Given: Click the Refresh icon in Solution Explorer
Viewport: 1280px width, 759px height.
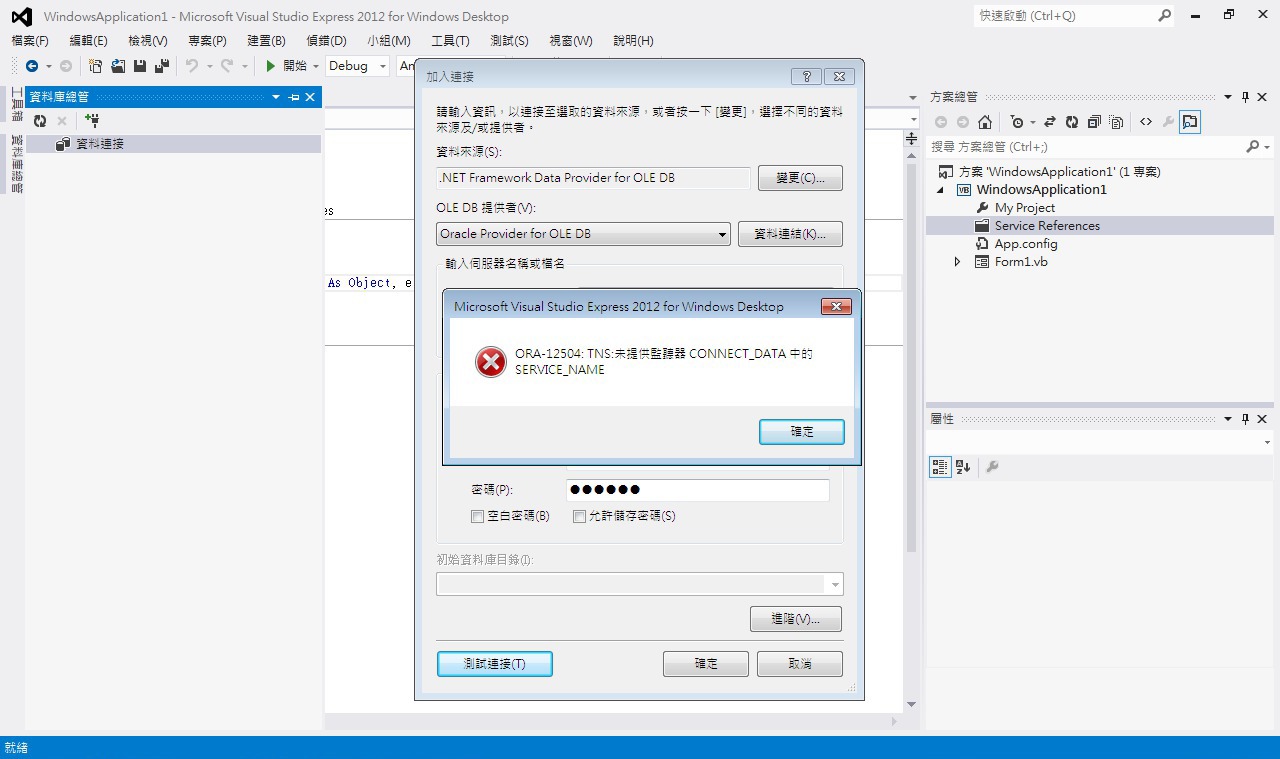Looking at the screenshot, I should pyautogui.click(x=1072, y=122).
